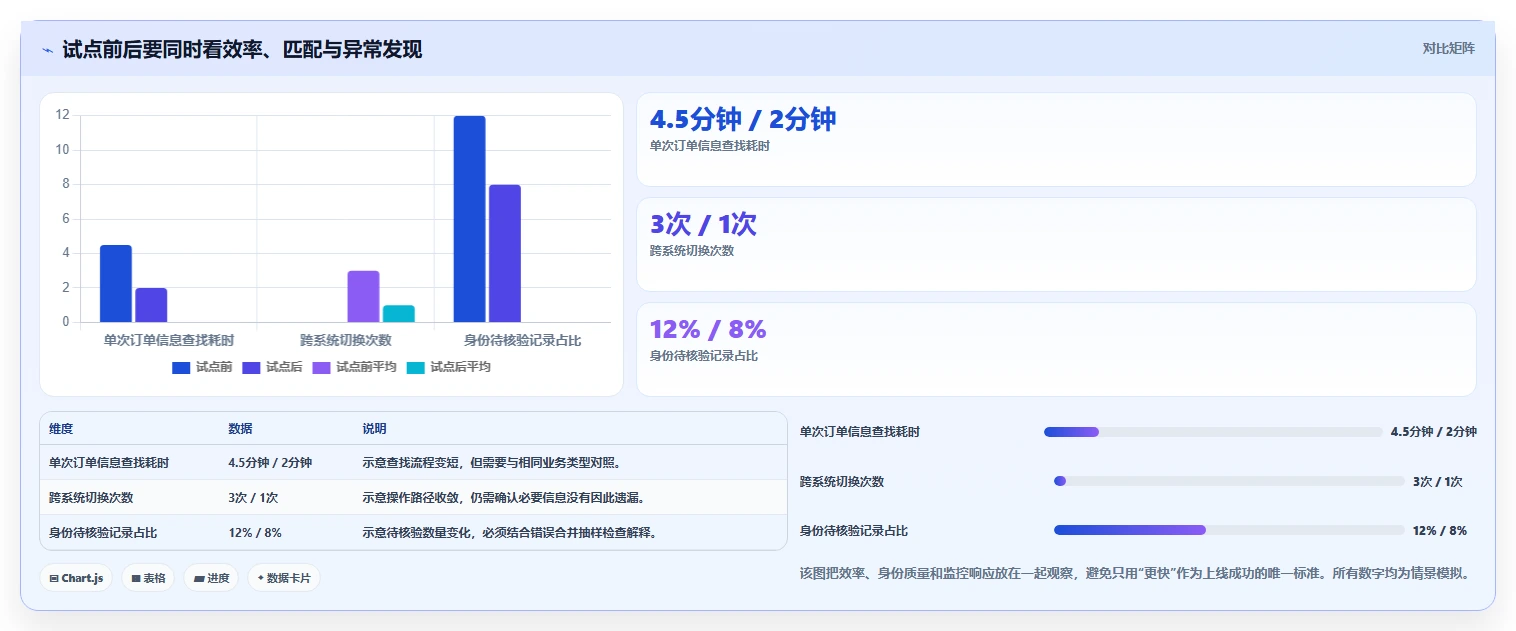Click the 说明 column header

pyautogui.click(x=374, y=428)
